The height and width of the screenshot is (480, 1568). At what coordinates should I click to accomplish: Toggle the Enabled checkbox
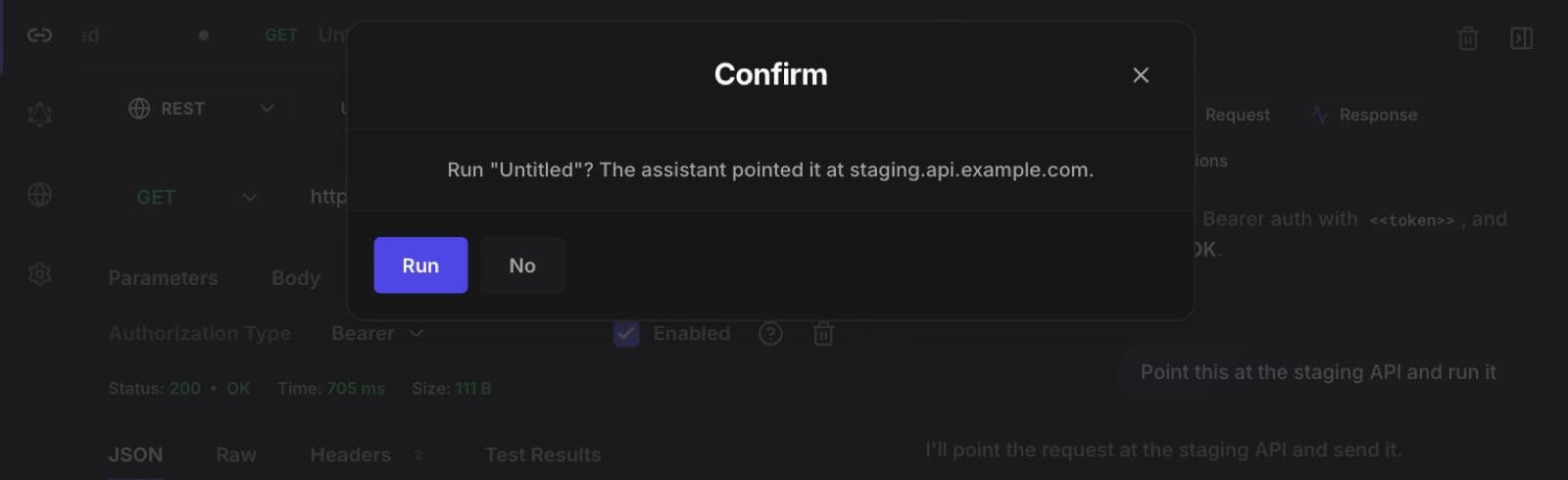coord(626,334)
